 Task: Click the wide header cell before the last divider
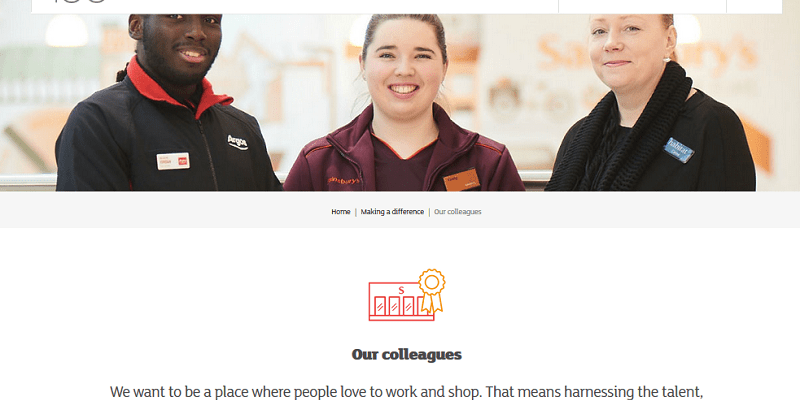(x=642, y=6)
